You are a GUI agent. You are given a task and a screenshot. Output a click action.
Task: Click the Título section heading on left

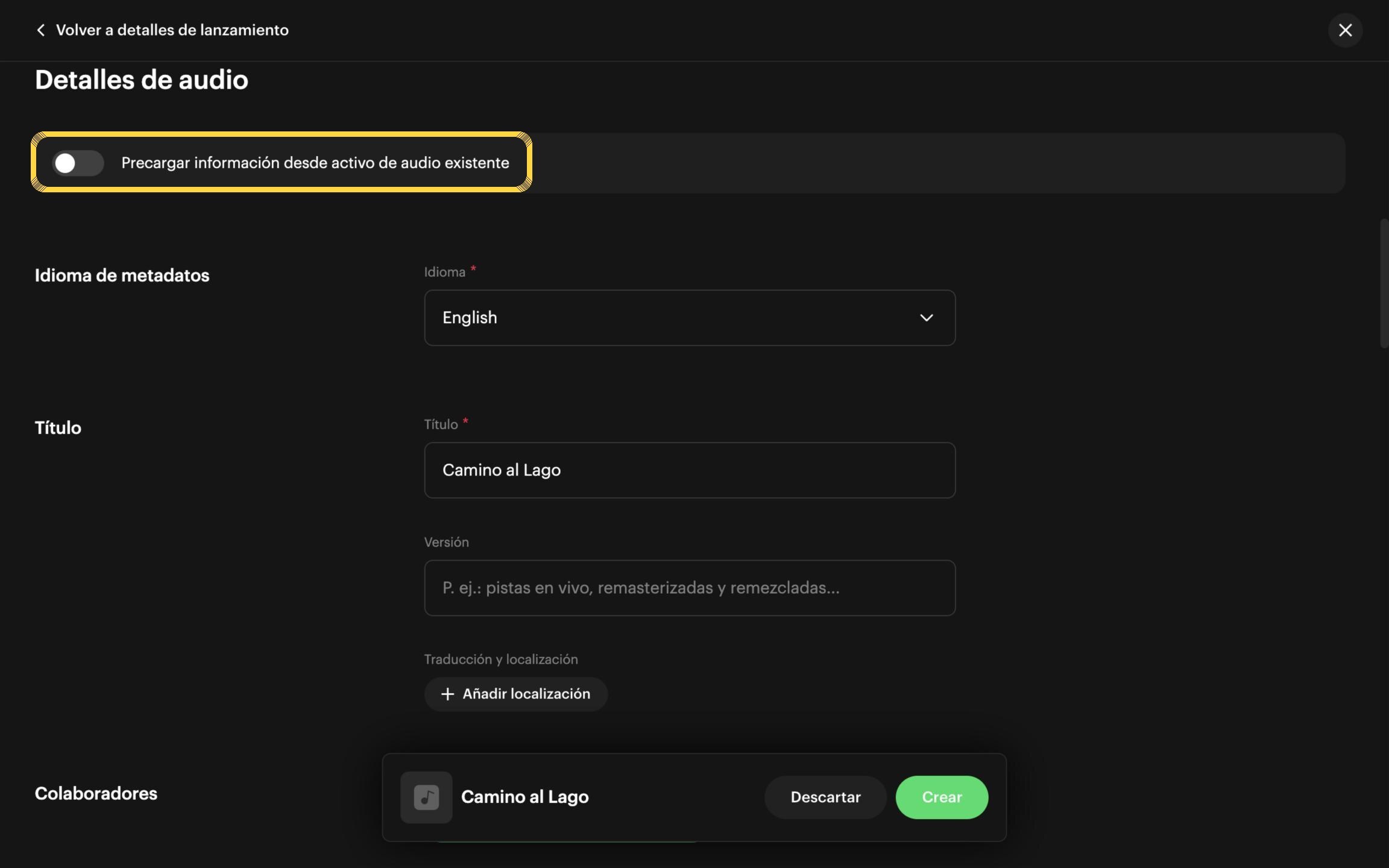tap(58, 428)
